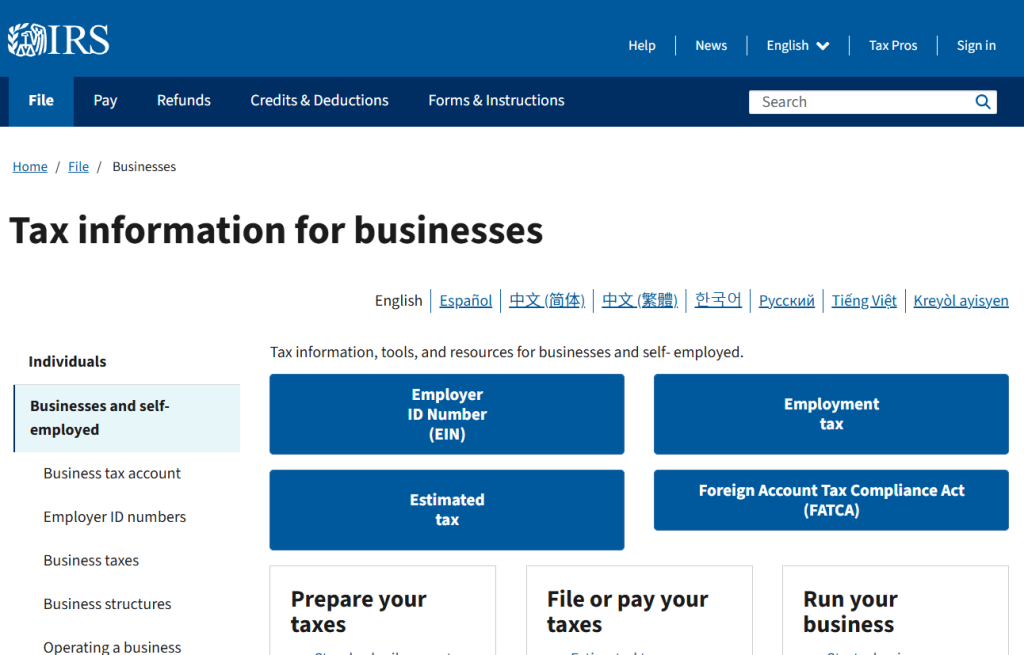Click the English language label above content
1024x655 pixels.
398,300
